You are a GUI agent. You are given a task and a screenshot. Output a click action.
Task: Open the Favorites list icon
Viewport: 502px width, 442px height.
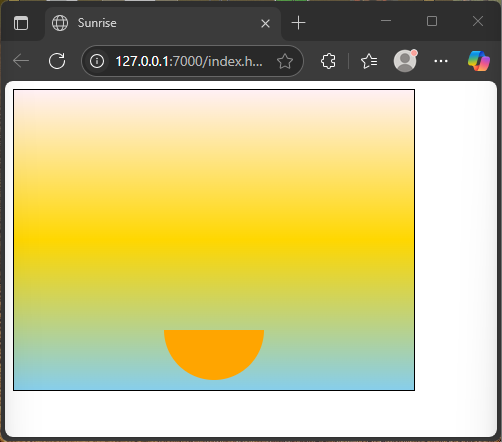pyautogui.click(x=369, y=61)
